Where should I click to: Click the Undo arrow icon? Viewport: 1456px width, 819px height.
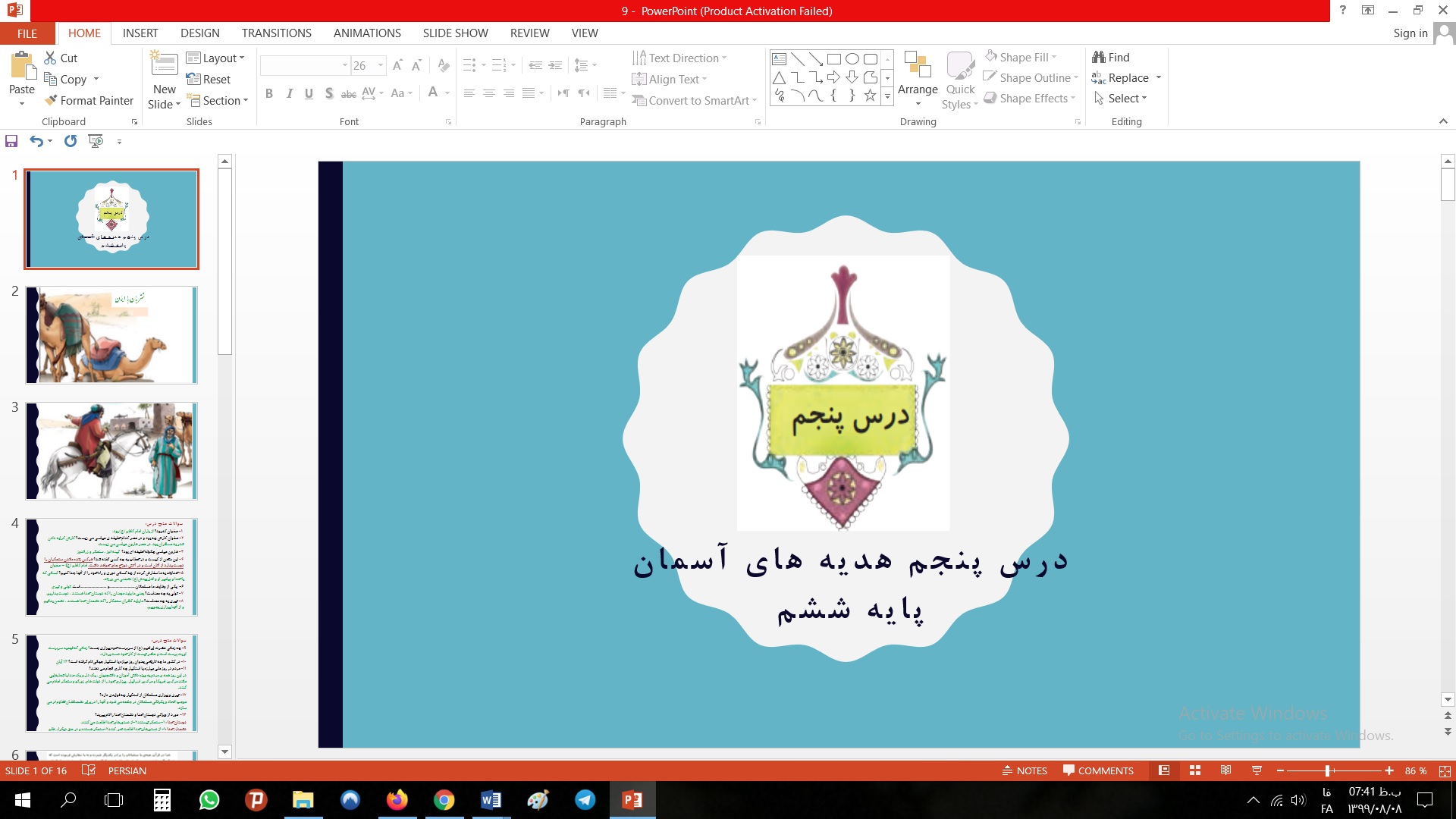pos(36,141)
